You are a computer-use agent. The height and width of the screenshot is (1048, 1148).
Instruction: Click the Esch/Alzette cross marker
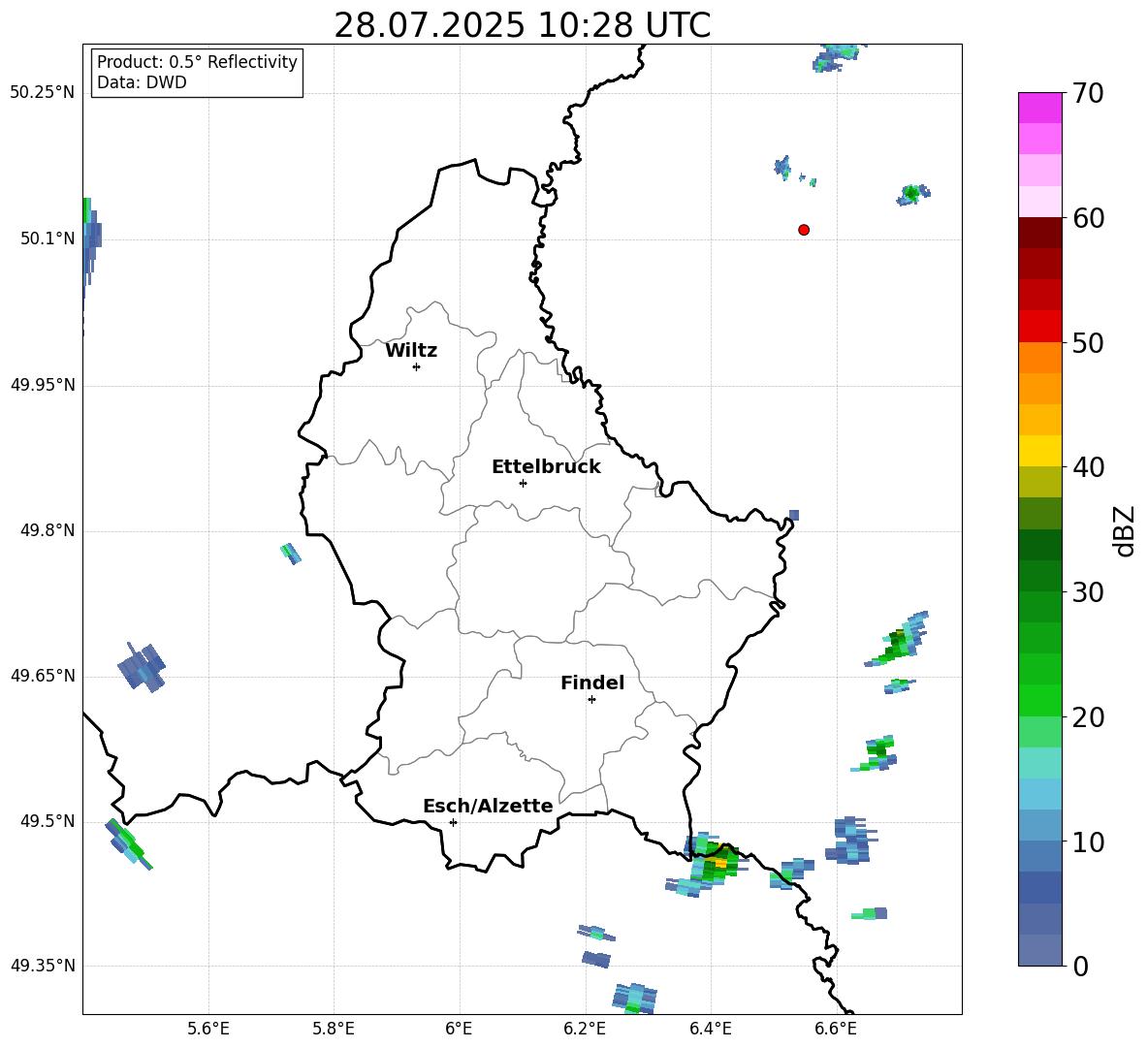pos(453,822)
